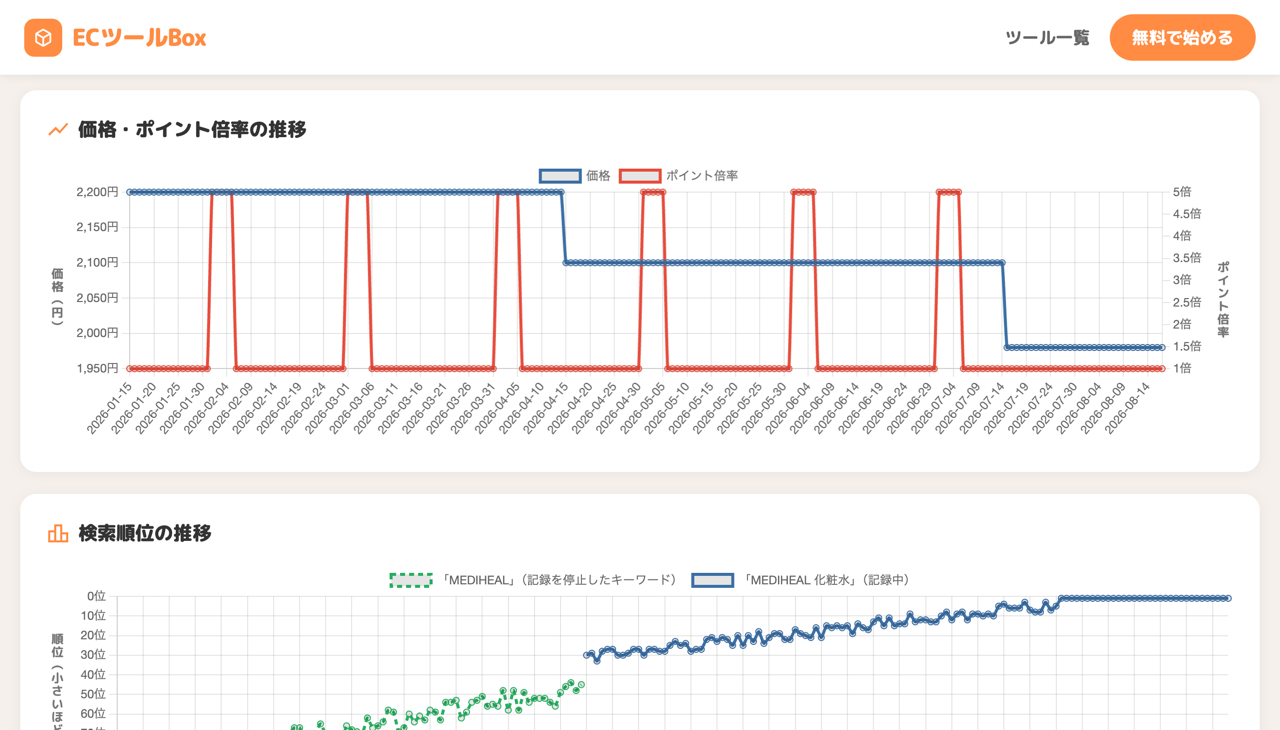This screenshot has width=1280, height=730.
Task: Toggle the ポイント倍率 legend color swatch
Action: 640,176
